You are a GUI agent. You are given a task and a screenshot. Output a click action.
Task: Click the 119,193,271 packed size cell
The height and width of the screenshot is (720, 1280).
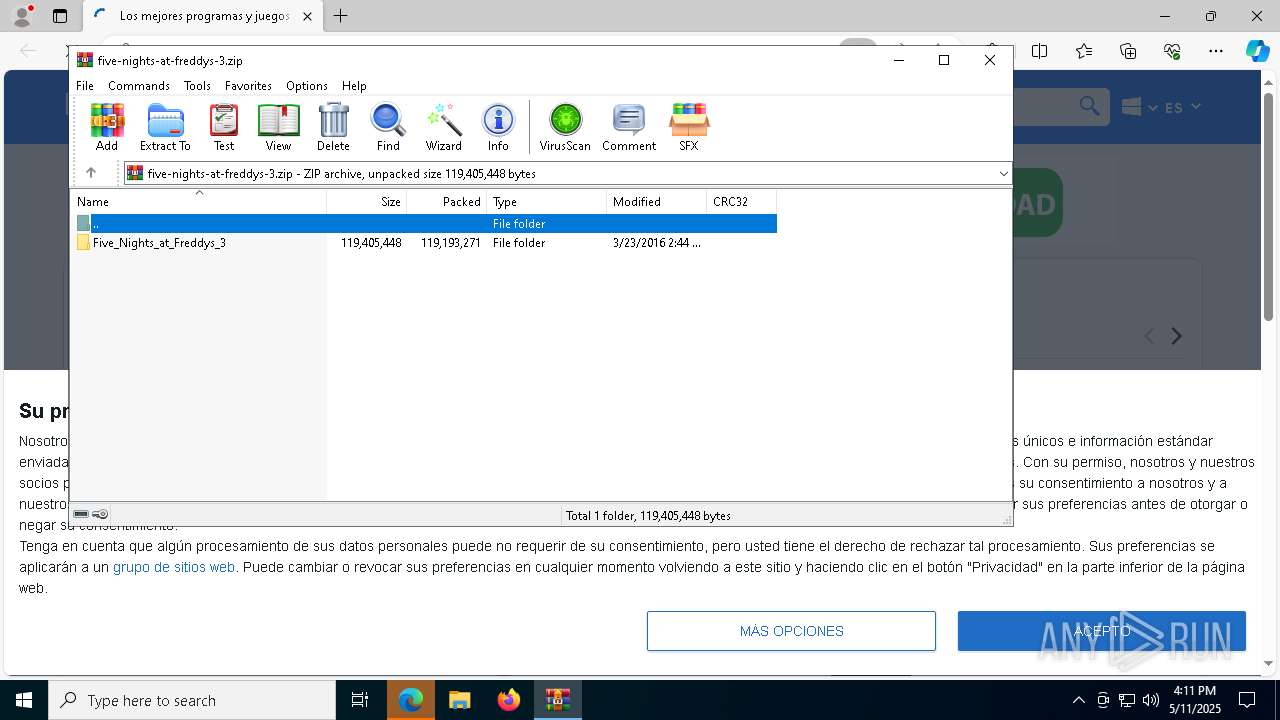[x=450, y=243]
